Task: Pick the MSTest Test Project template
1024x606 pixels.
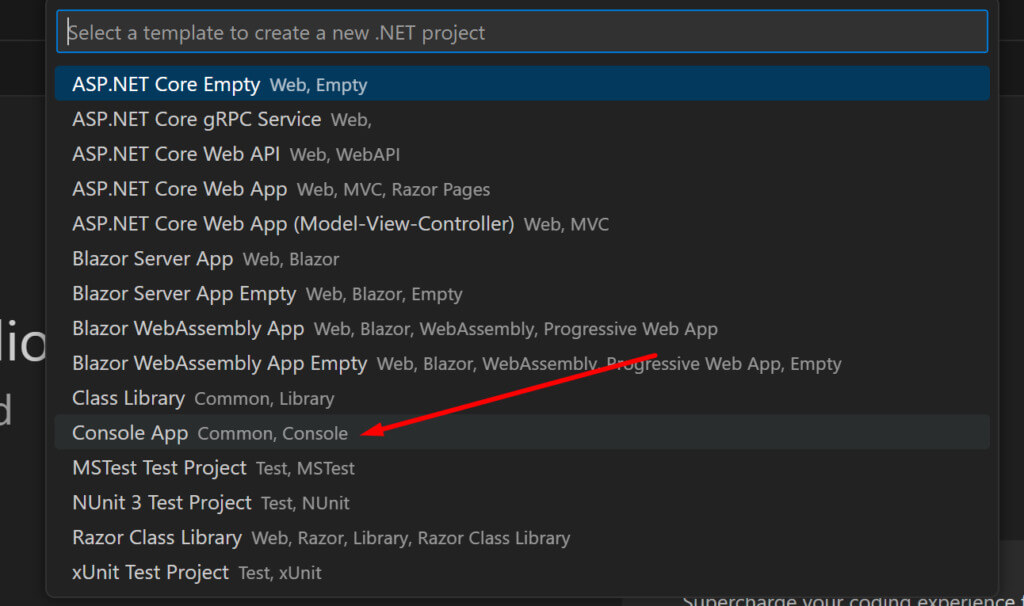Action: click(159, 468)
